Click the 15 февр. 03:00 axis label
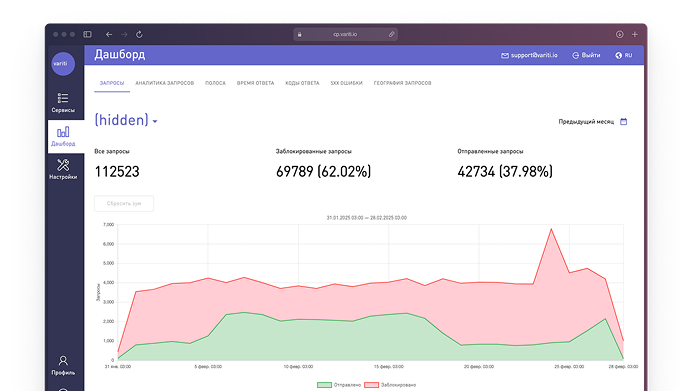 389,367
